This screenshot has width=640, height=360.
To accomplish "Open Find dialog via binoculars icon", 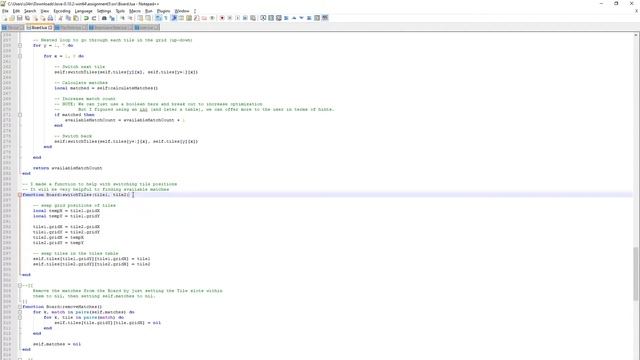I will coord(104,18).
